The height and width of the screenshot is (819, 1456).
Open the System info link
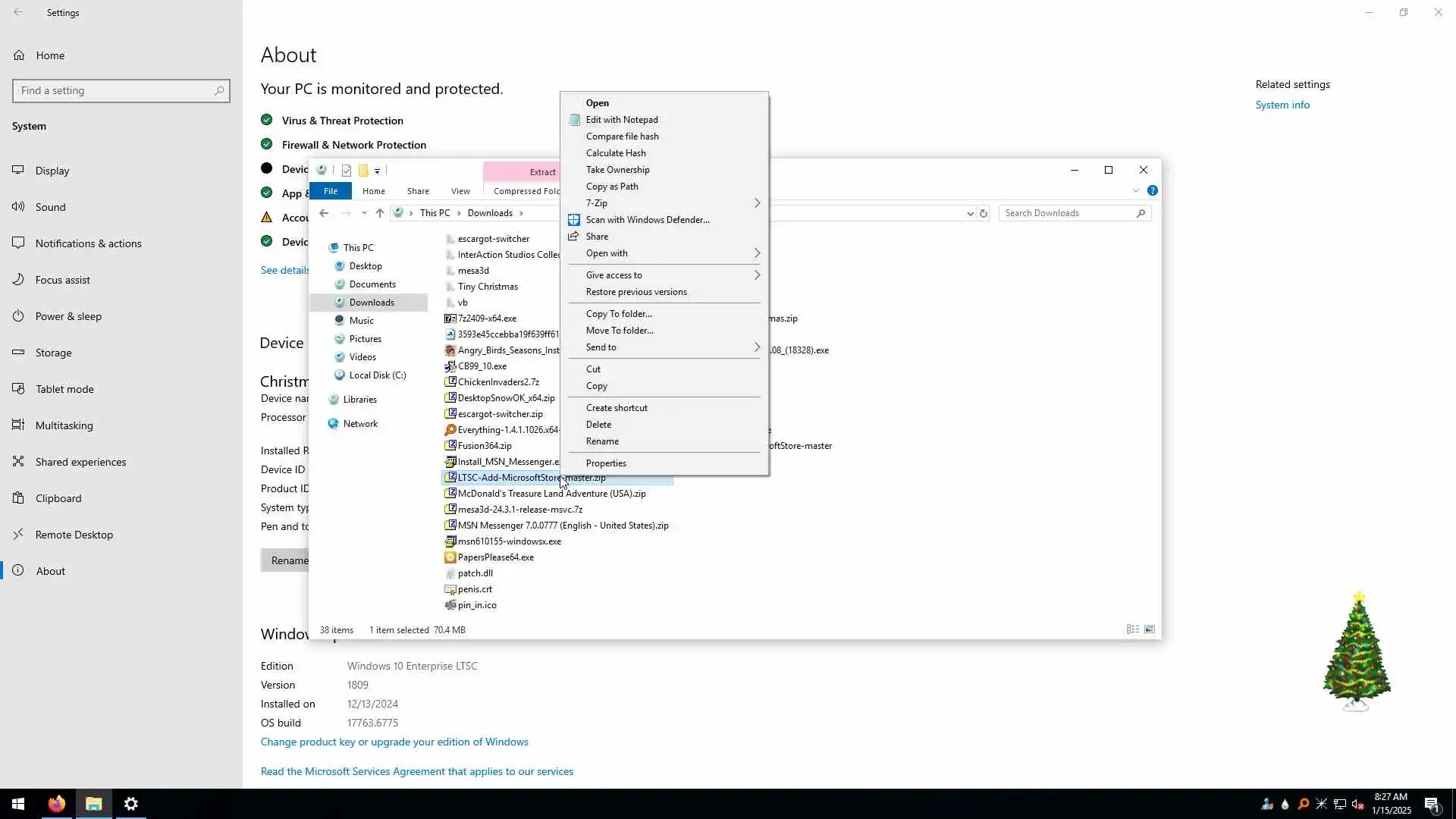point(1282,105)
